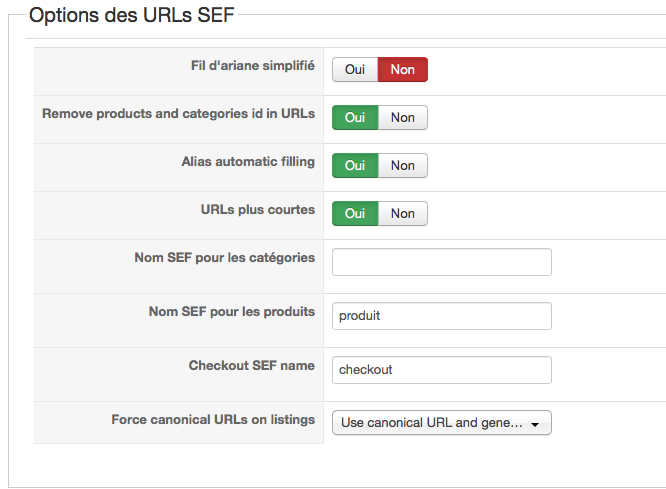Click the 'produit' SEF name input
The width and height of the screenshot is (666, 489).
tap(441, 316)
